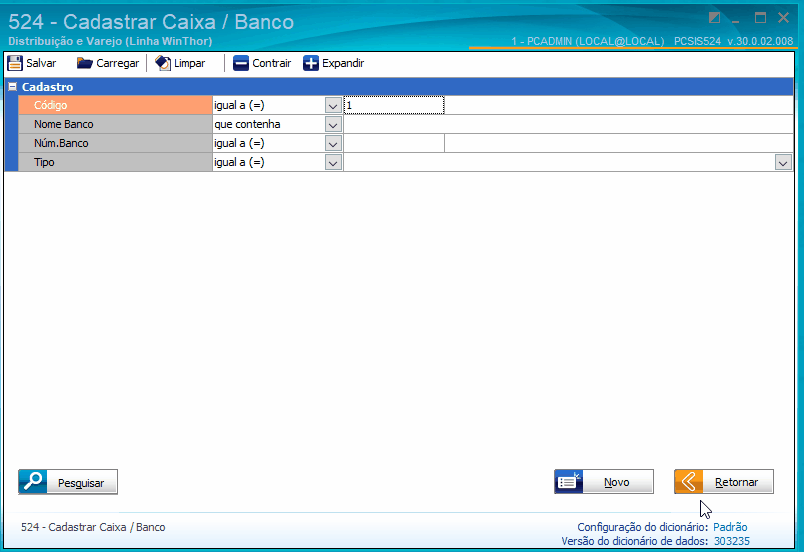
Task: Click the magnifier icon on Pesquisar
Action: pos(33,482)
